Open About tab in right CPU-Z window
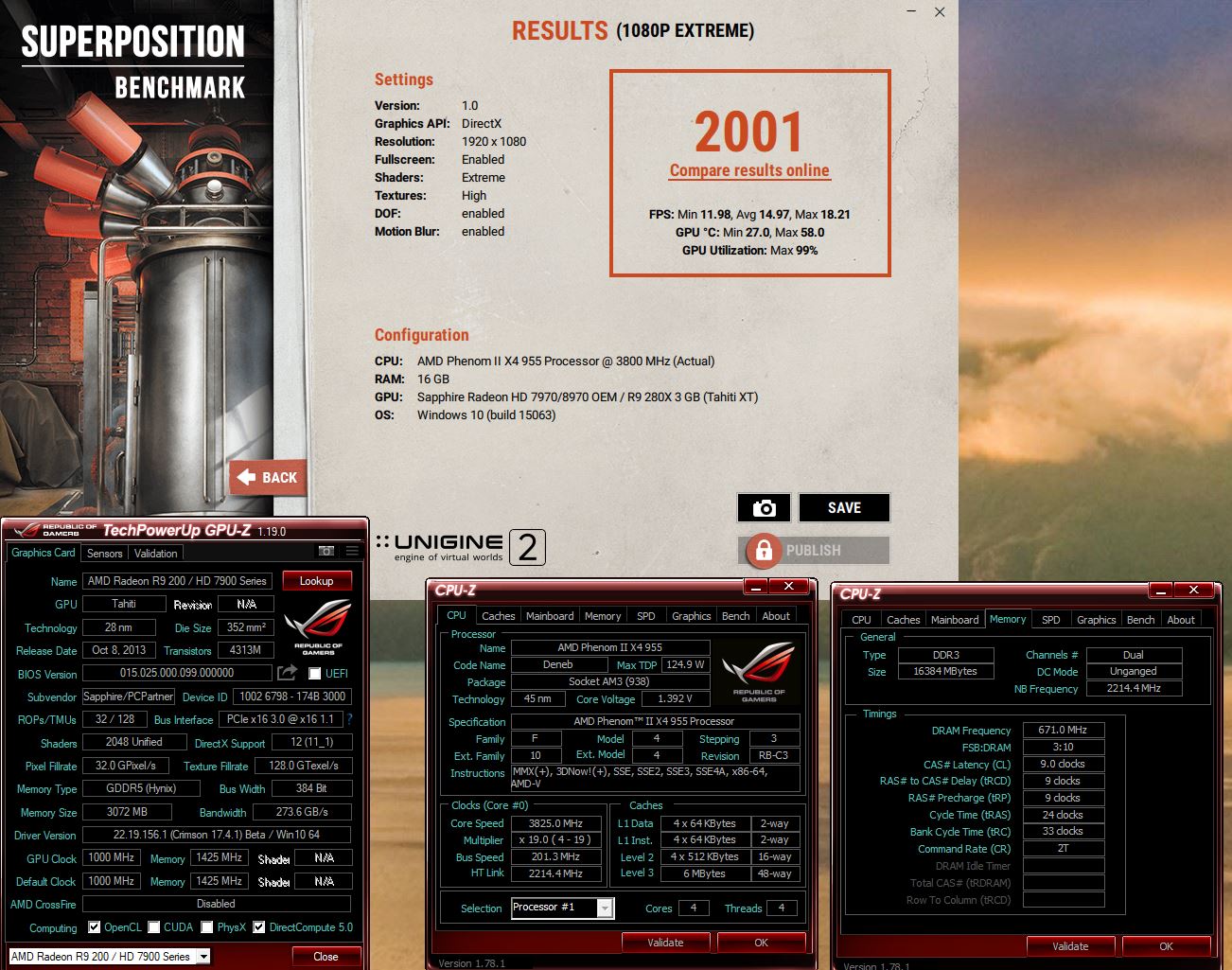This screenshot has height=970, width=1232. pyautogui.click(x=1181, y=620)
